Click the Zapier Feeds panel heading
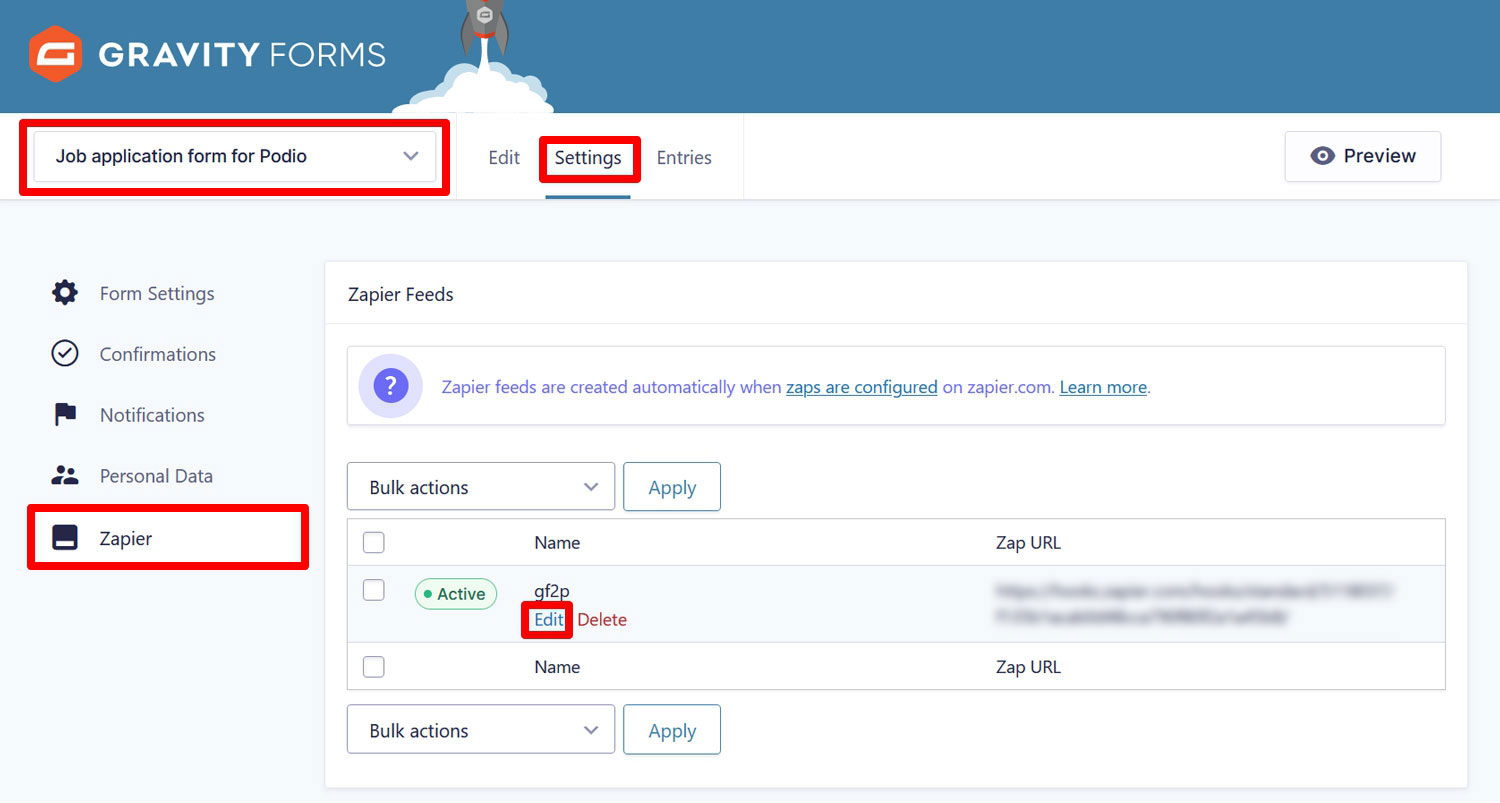Viewport: 1500px width, 803px height. click(401, 294)
